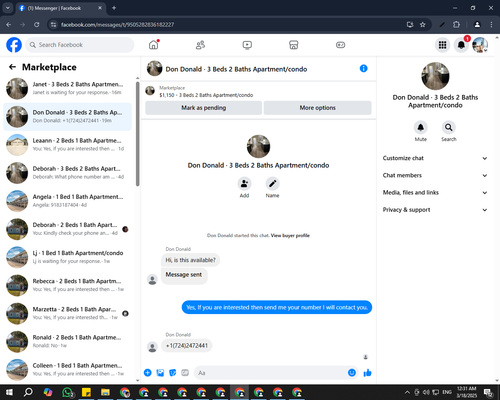Click the 'Hi, is this available?' message
Viewport: 500px width, 400px height.
click(x=190, y=260)
